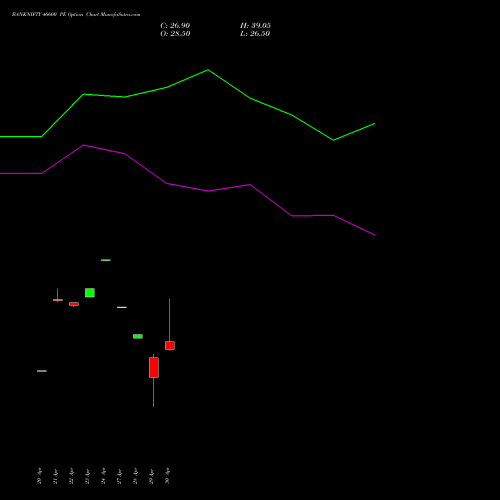Select the high value H: 39.05

(255, 26)
